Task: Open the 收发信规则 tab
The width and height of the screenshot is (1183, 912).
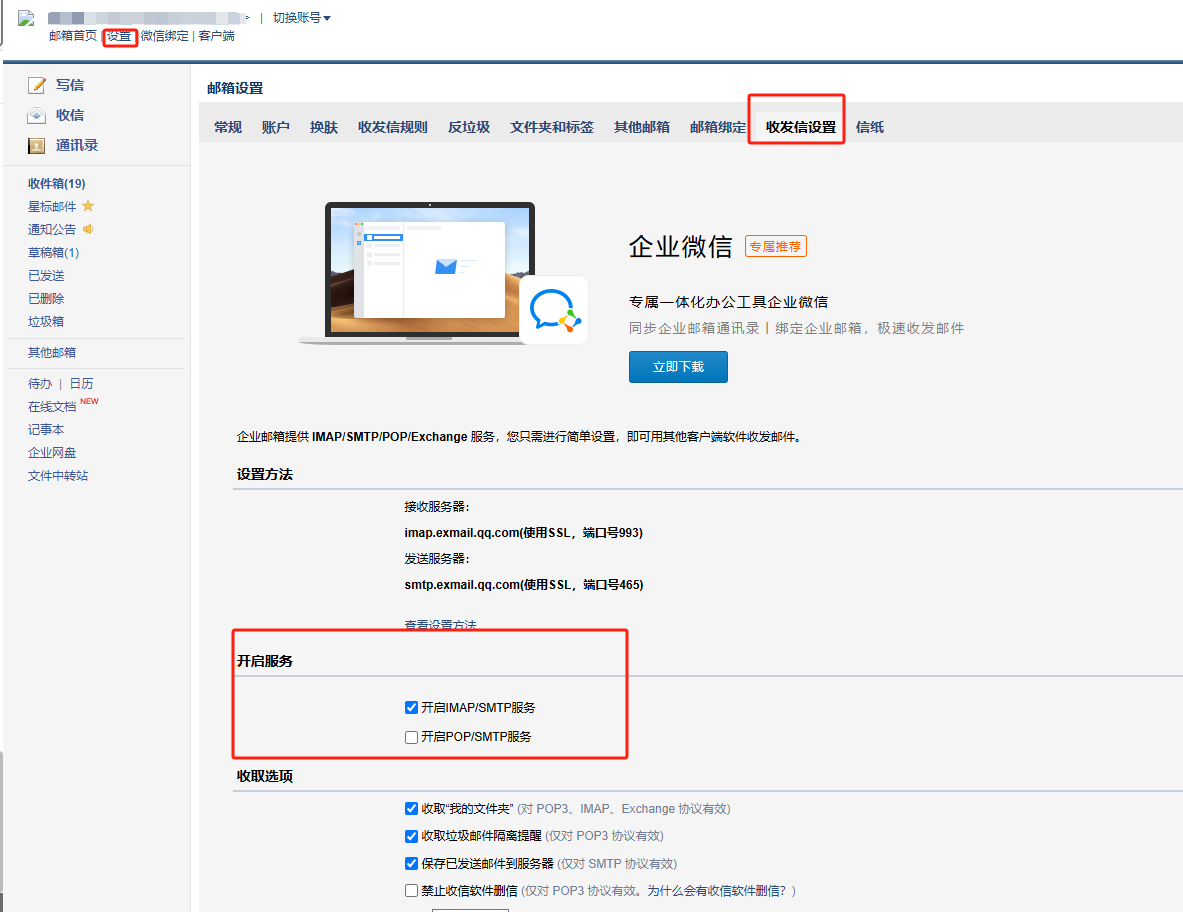Action: click(392, 127)
